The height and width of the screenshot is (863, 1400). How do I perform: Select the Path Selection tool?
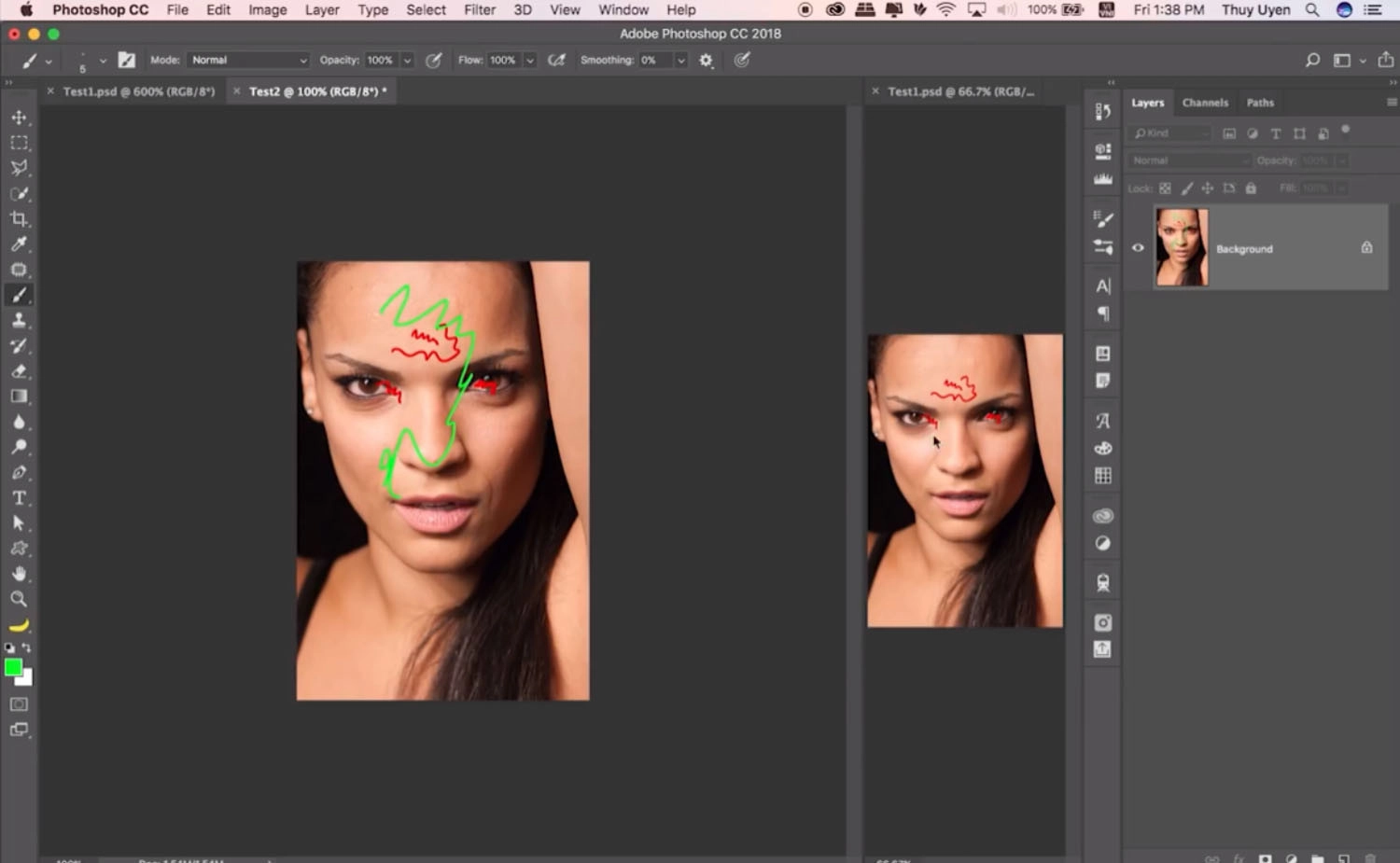[19, 523]
